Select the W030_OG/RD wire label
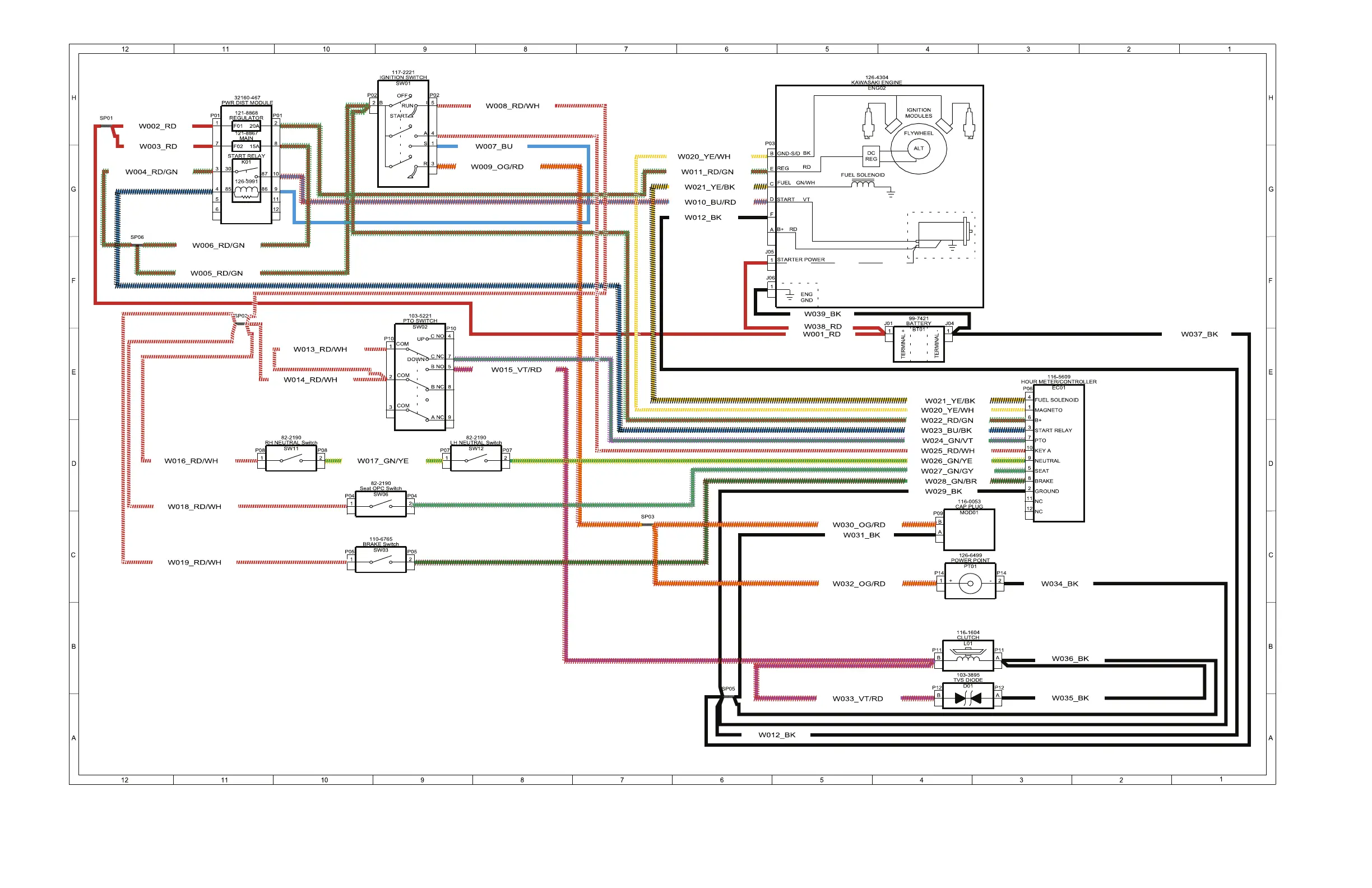The width and height of the screenshot is (1372, 888). coord(859,525)
